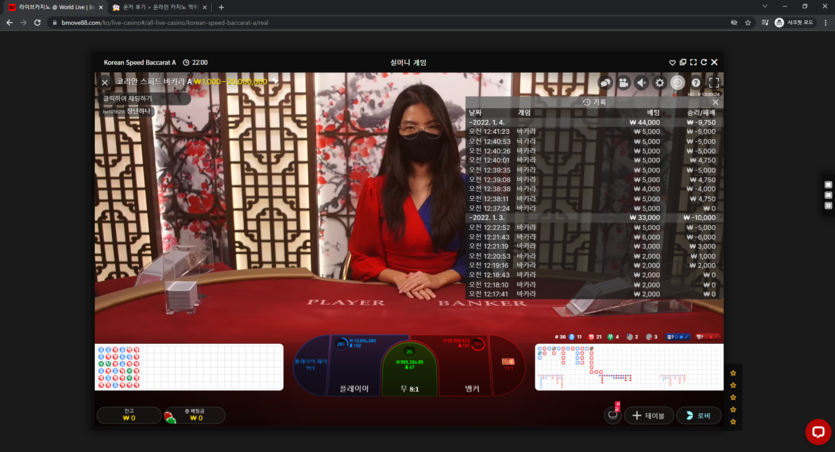Image resolution: width=835 pixels, height=452 pixels.
Task: Open a new browser tab
Action: pyautogui.click(x=221, y=7)
